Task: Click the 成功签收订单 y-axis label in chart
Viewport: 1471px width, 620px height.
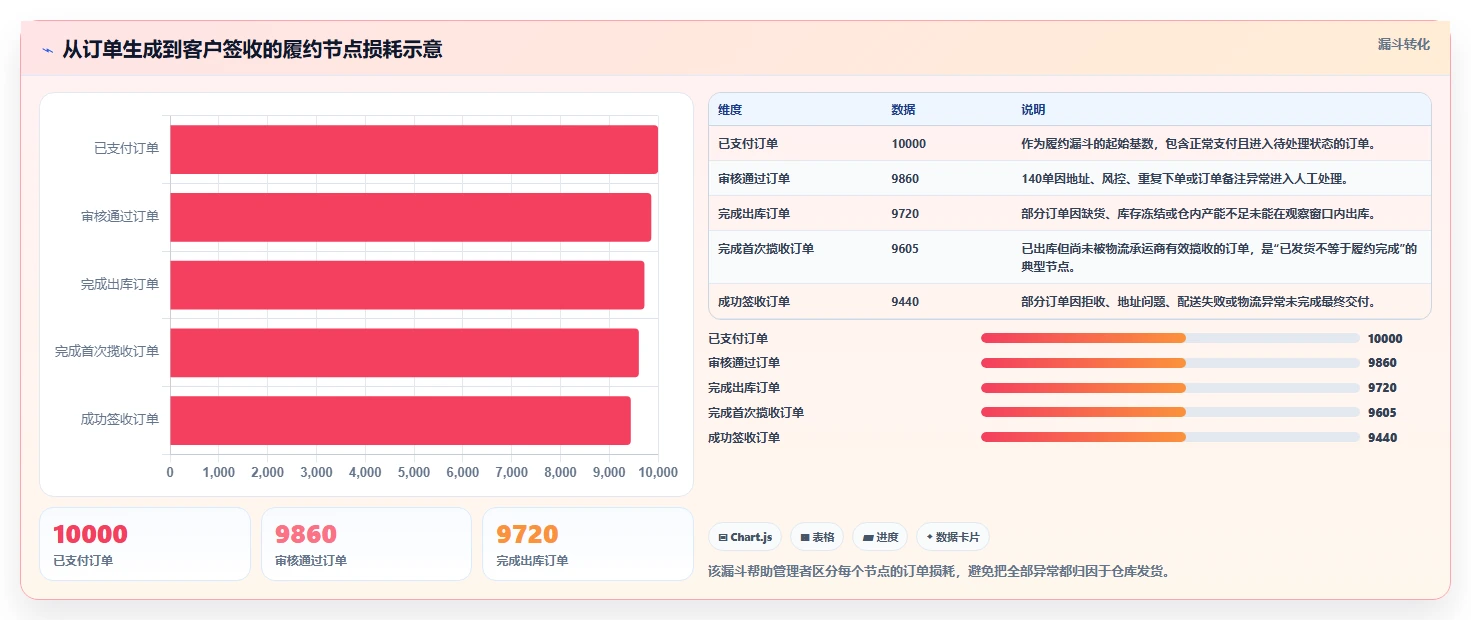Action: [120, 420]
